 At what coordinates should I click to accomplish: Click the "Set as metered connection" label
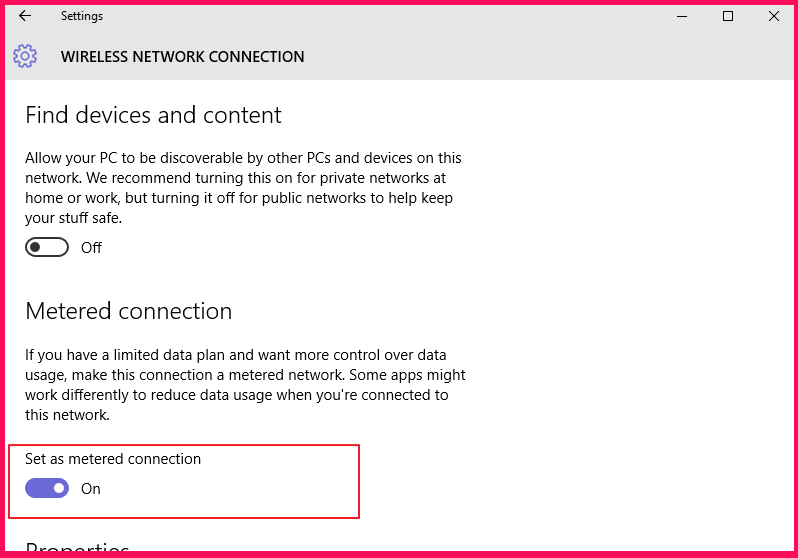[113, 459]
